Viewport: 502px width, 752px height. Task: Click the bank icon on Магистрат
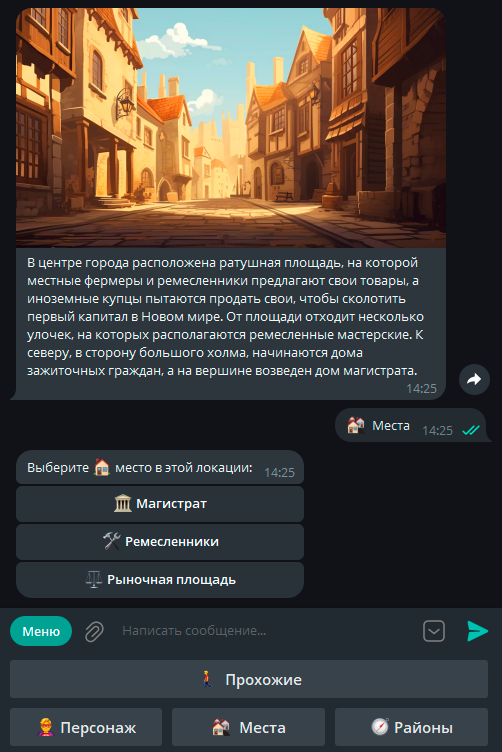[x=123, y=503]
